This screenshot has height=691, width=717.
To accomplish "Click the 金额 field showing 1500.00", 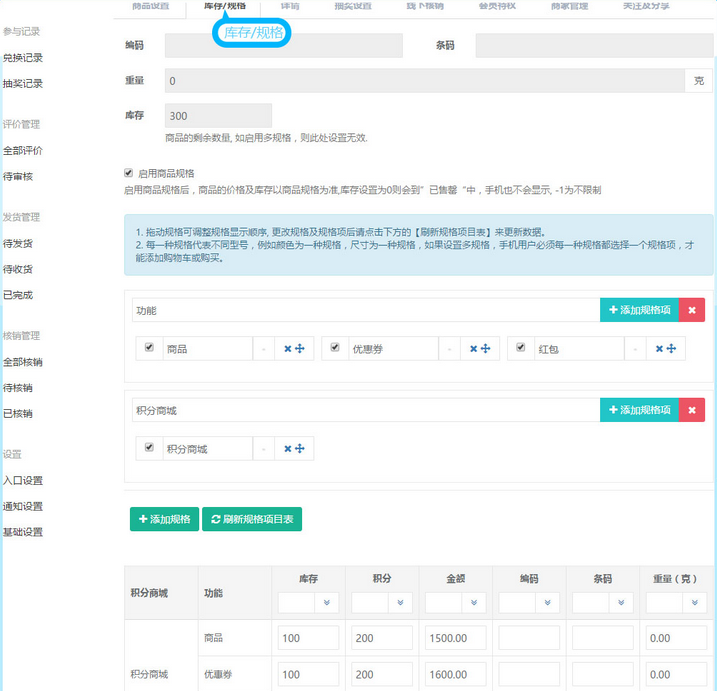I will (x=455, y=638).
